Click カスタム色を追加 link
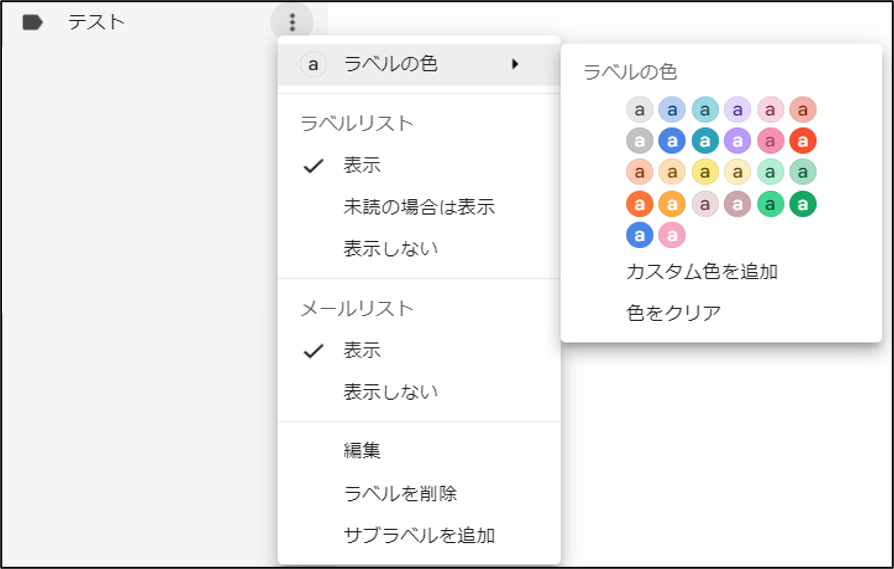Screen dimensions: 894x569 coord(702,271)
